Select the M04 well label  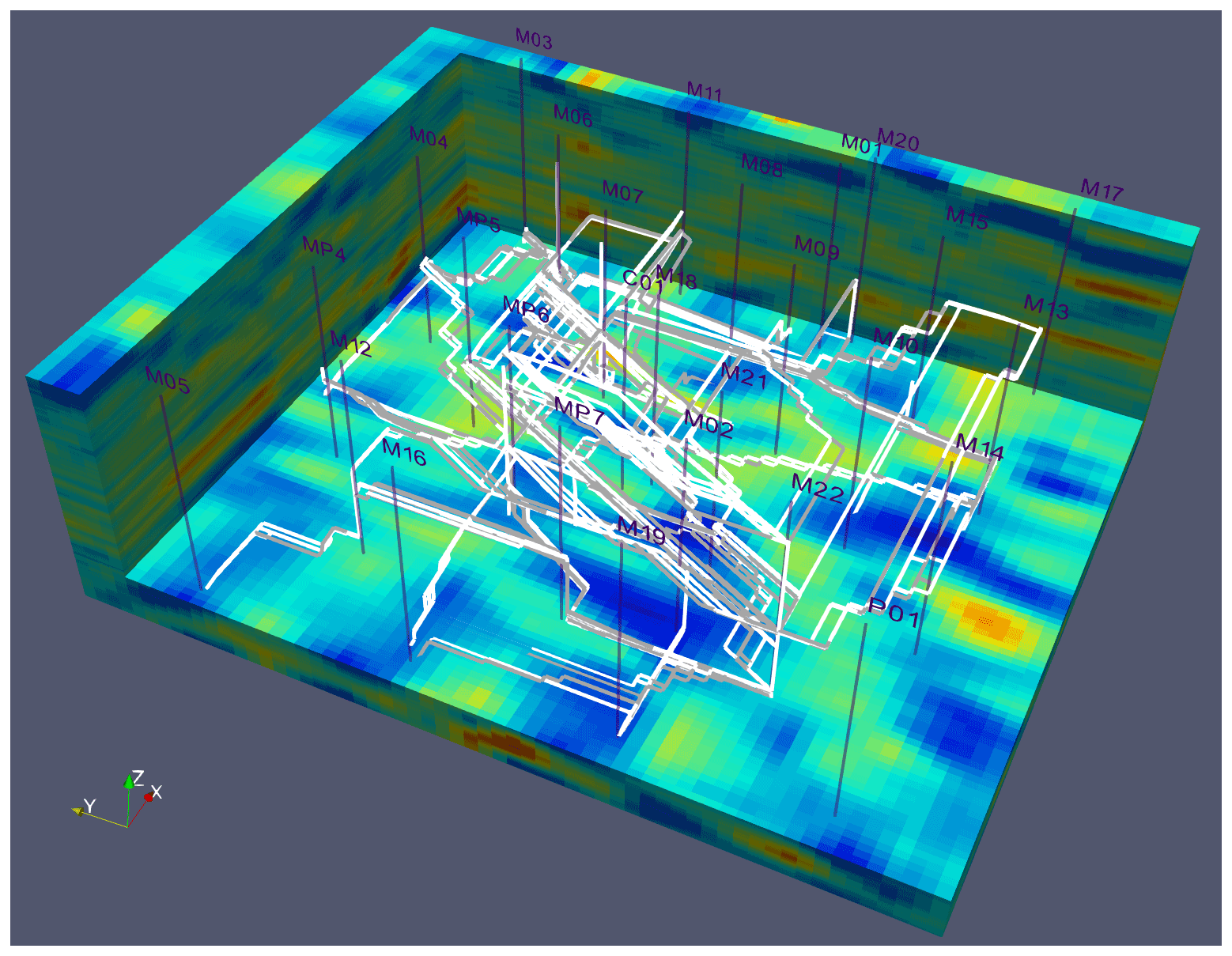click(429, 138)
